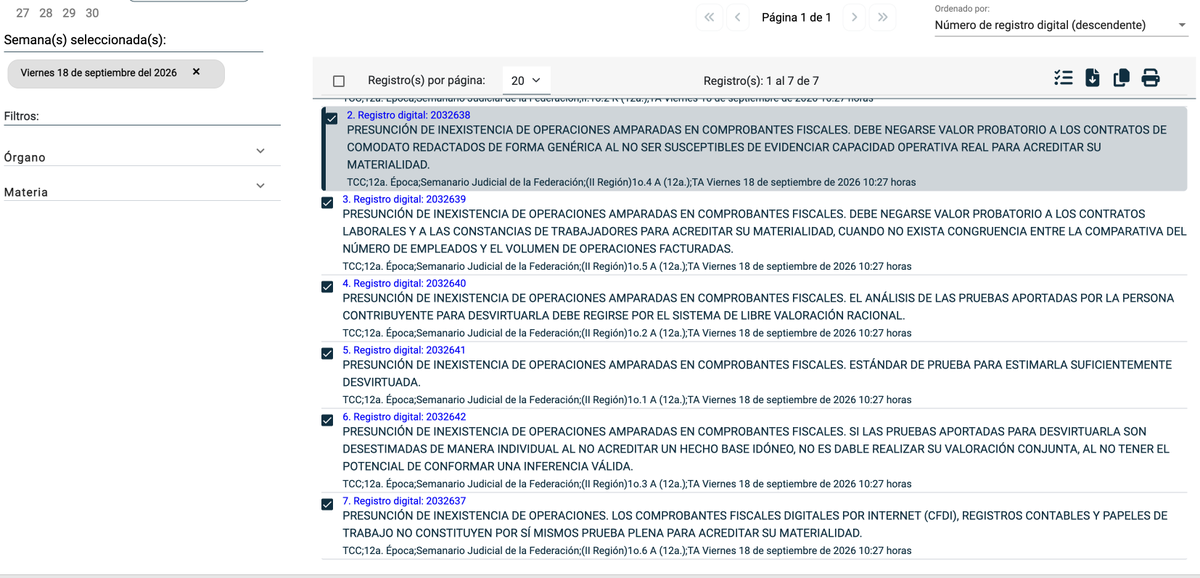The image size is (1200, 578).
Task: Open link '2. Registro digital: 2032638'
Action: pyautogui.click(x=408, y=115)
